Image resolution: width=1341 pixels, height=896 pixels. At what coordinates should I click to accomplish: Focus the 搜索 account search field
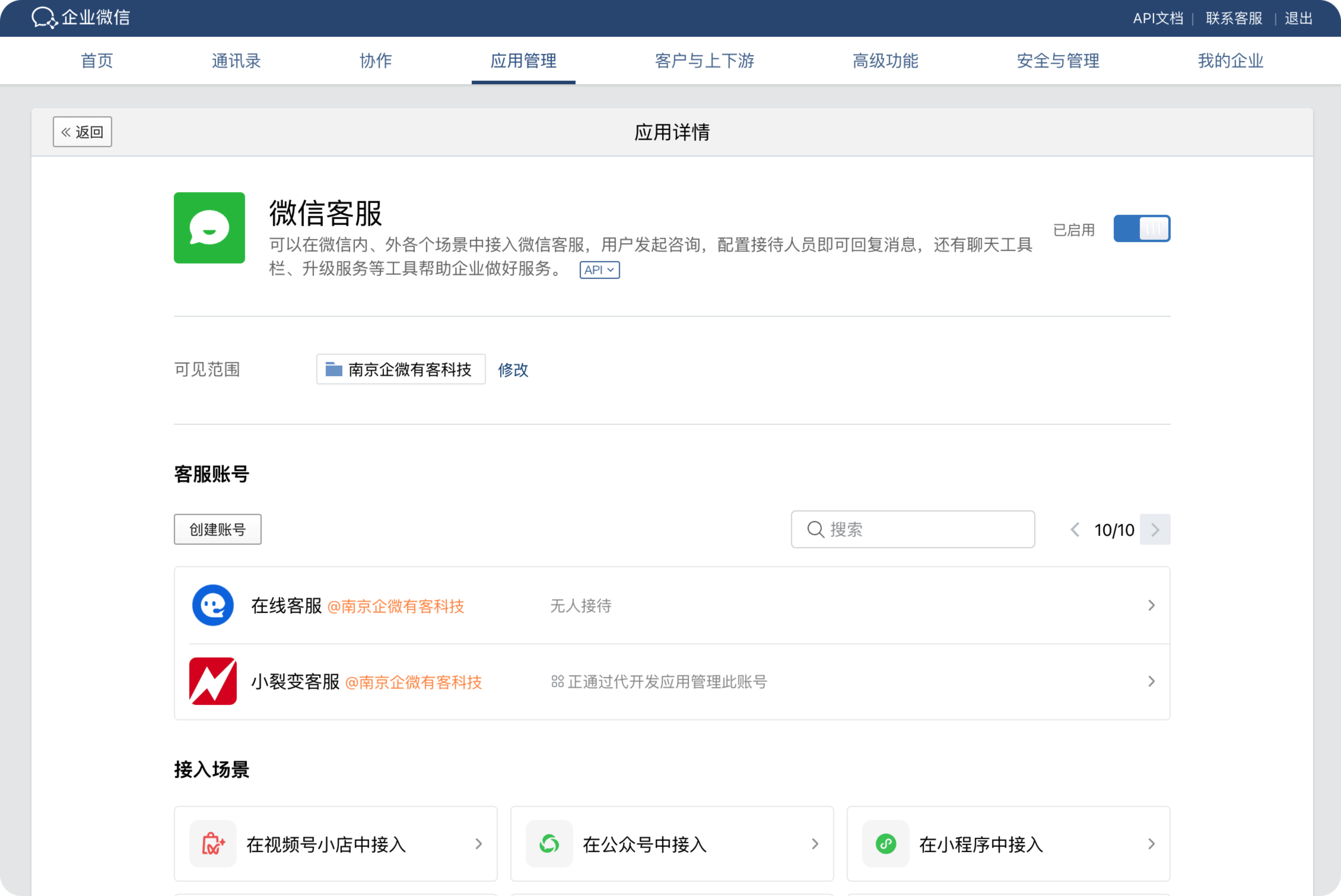click(x=913, y=530)
